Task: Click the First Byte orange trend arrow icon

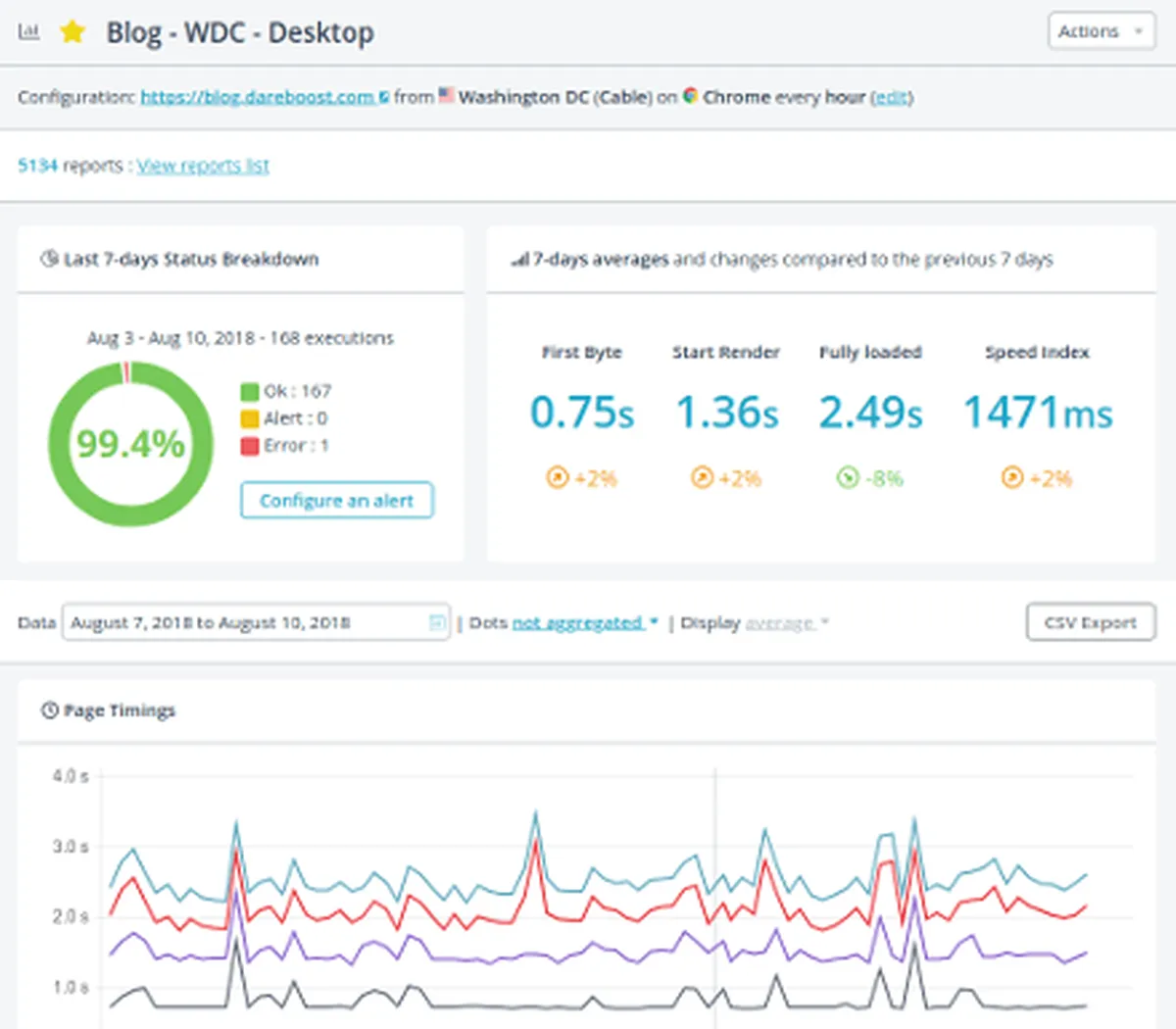Action: point(557,478)
